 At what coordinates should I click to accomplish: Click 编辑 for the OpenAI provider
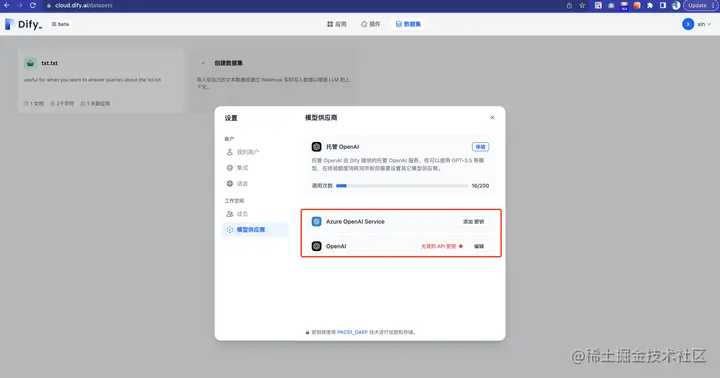click(479, 246)
